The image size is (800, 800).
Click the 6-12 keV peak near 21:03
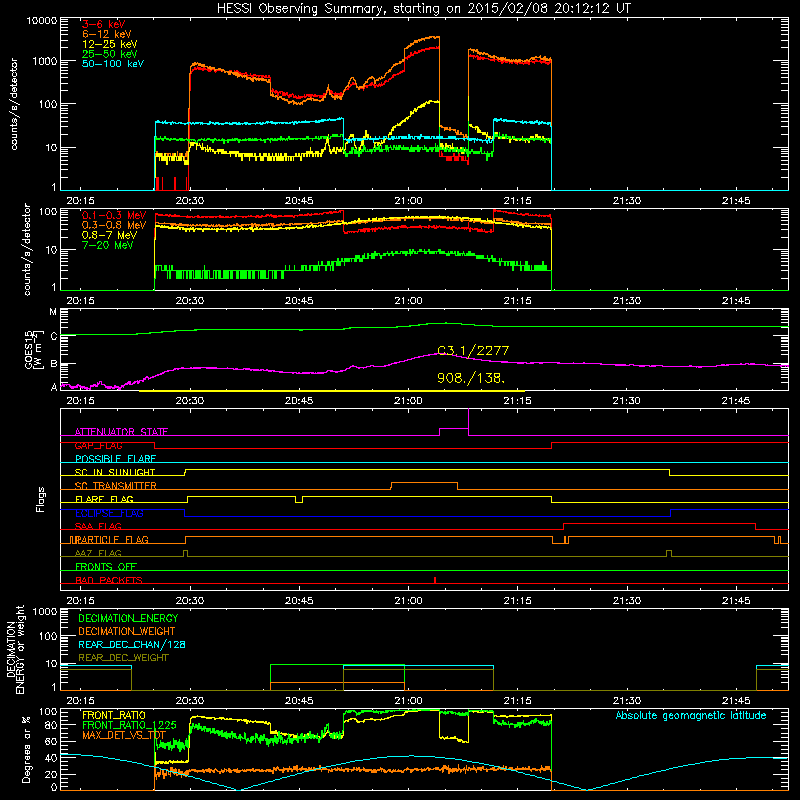point(433,37)
